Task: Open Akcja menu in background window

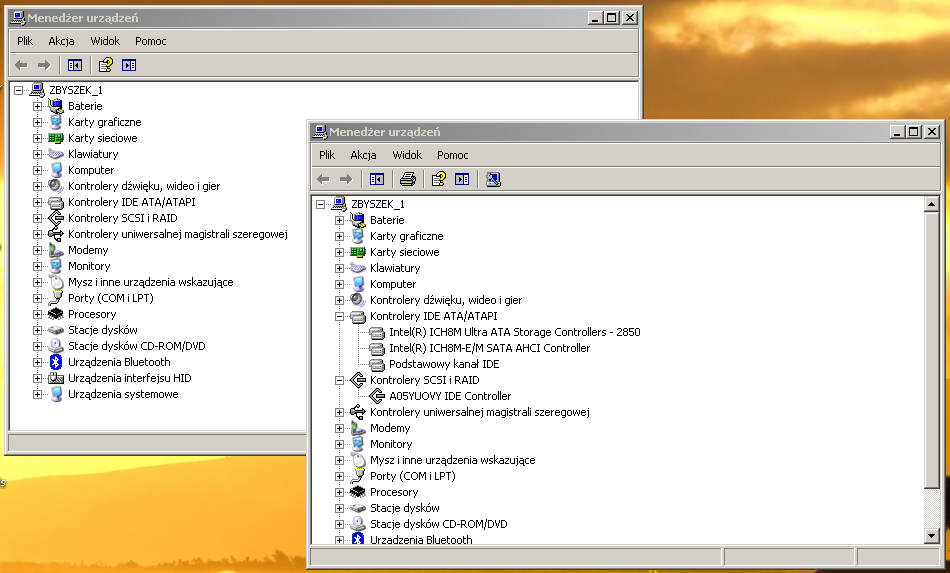Action: point(61,41)
